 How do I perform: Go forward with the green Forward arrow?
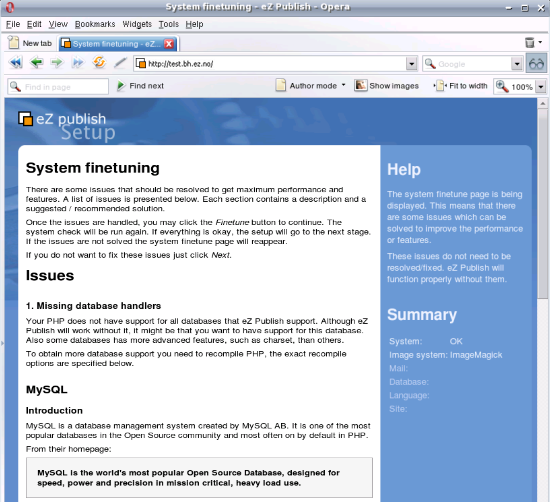(56, 63)
